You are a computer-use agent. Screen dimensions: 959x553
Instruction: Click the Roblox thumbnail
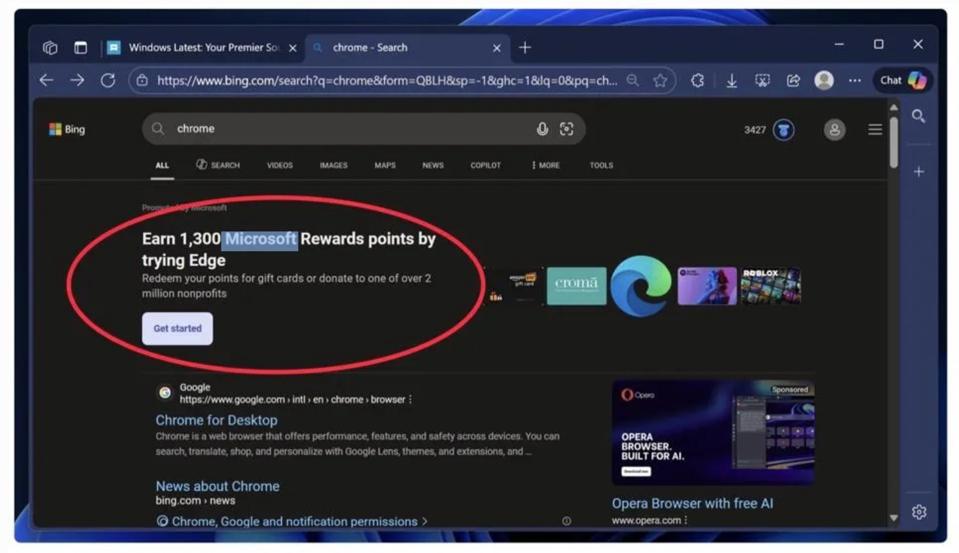tap(771, 286)
